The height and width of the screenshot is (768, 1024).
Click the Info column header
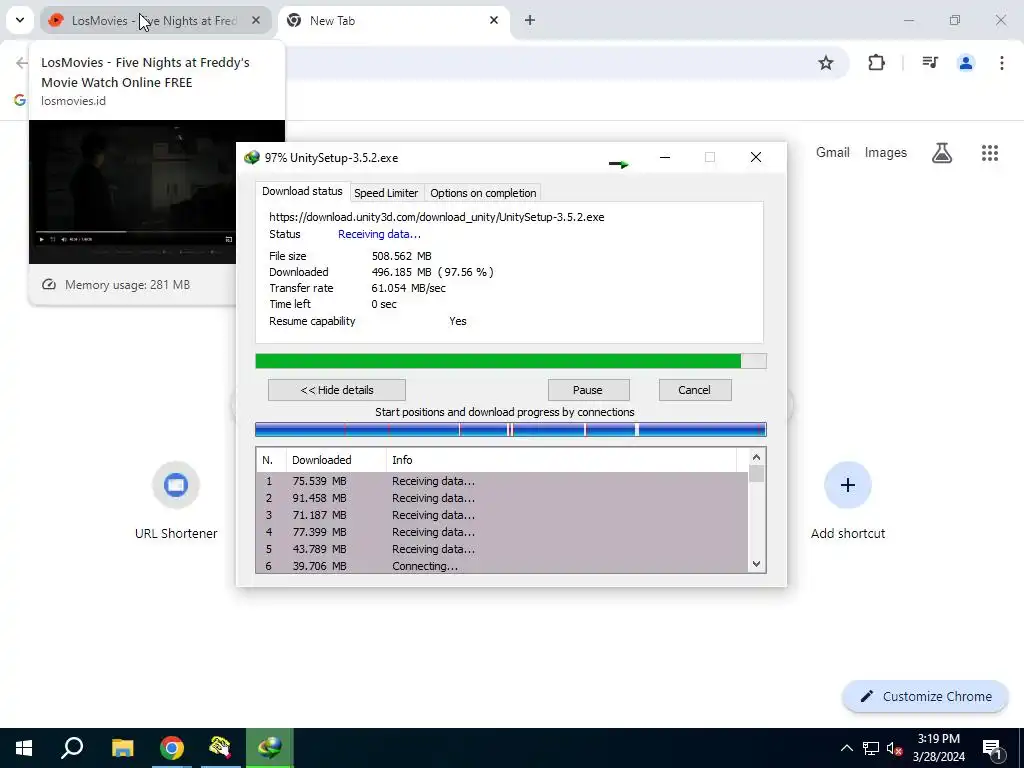(x=562, y=460)
